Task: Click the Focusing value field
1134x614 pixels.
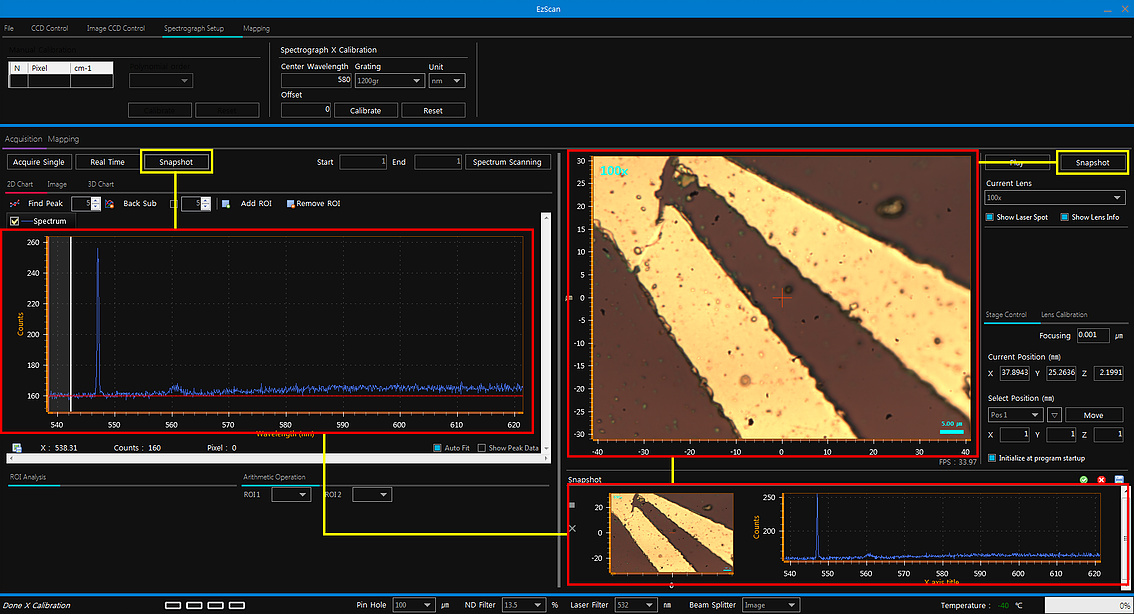Action: [1093, 335]
